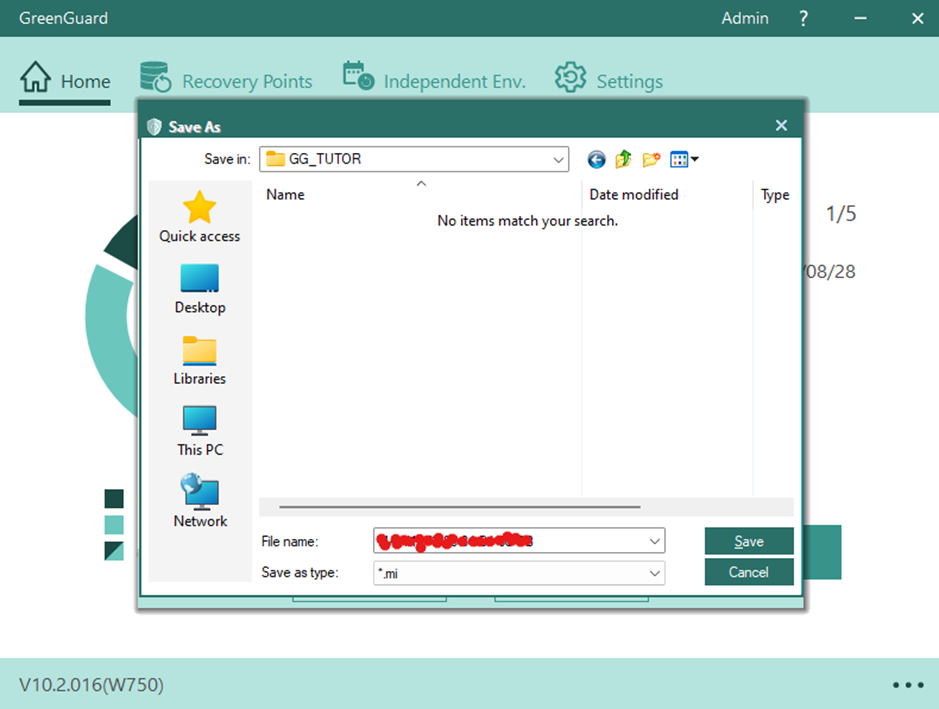This screenshot has width=939, height=709.
Task: Open Libraries from the places bar
Action: coord(200,359)
